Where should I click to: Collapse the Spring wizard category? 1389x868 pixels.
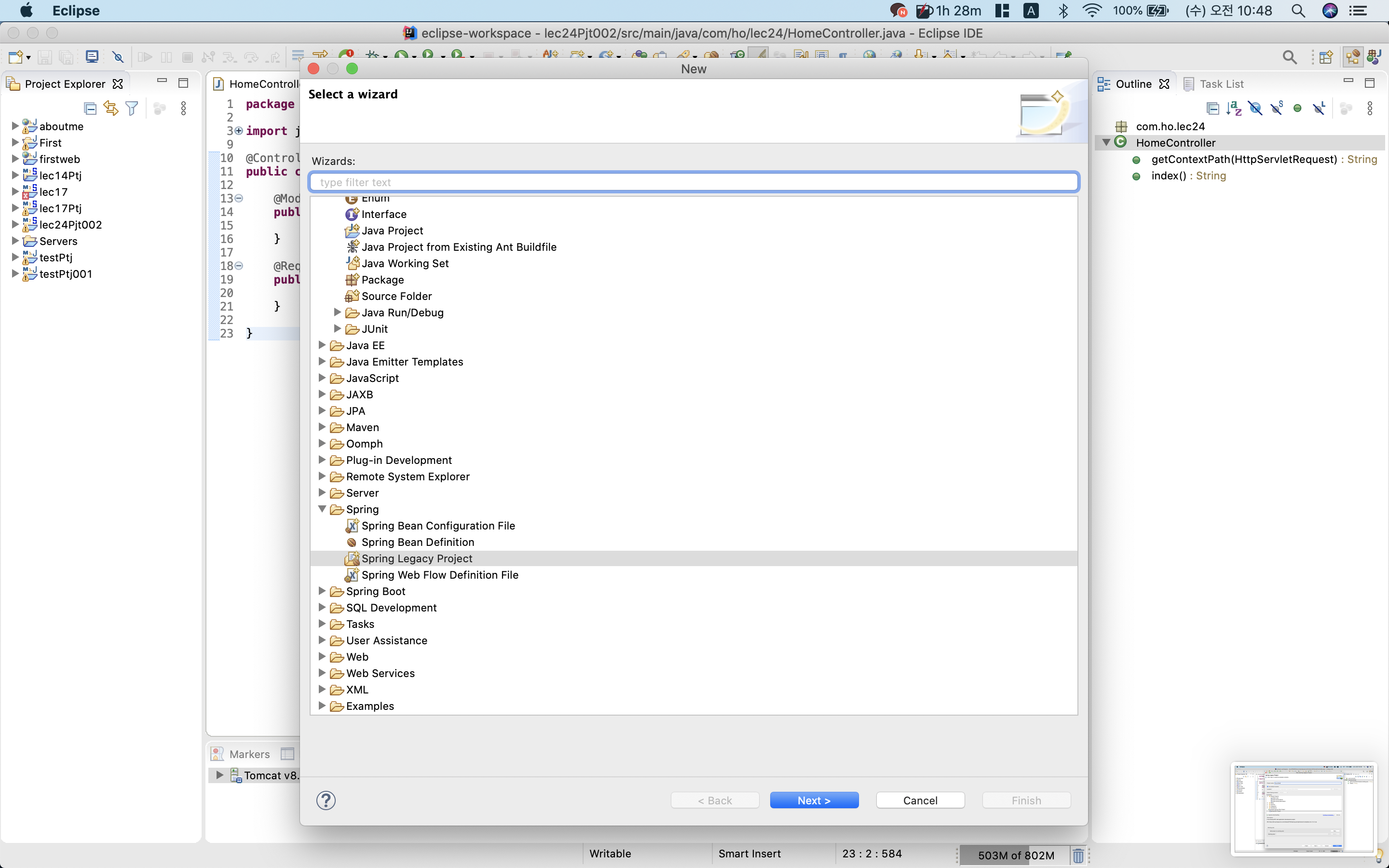pyautogui.click(x=322, y=509)
